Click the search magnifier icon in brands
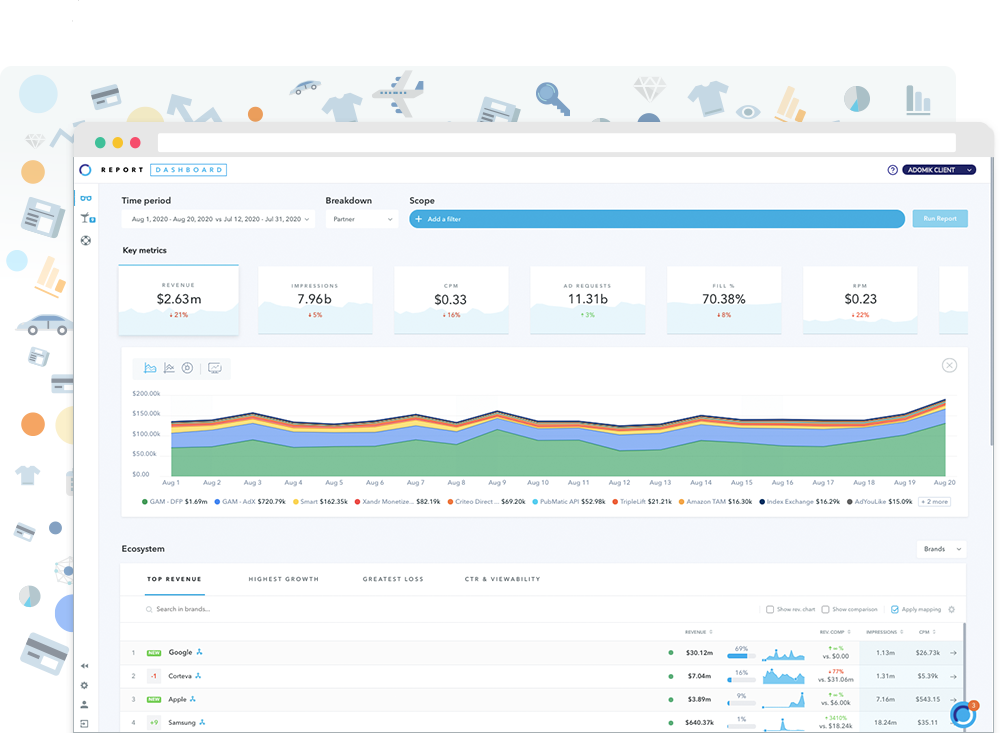 (x=149, y=609)
